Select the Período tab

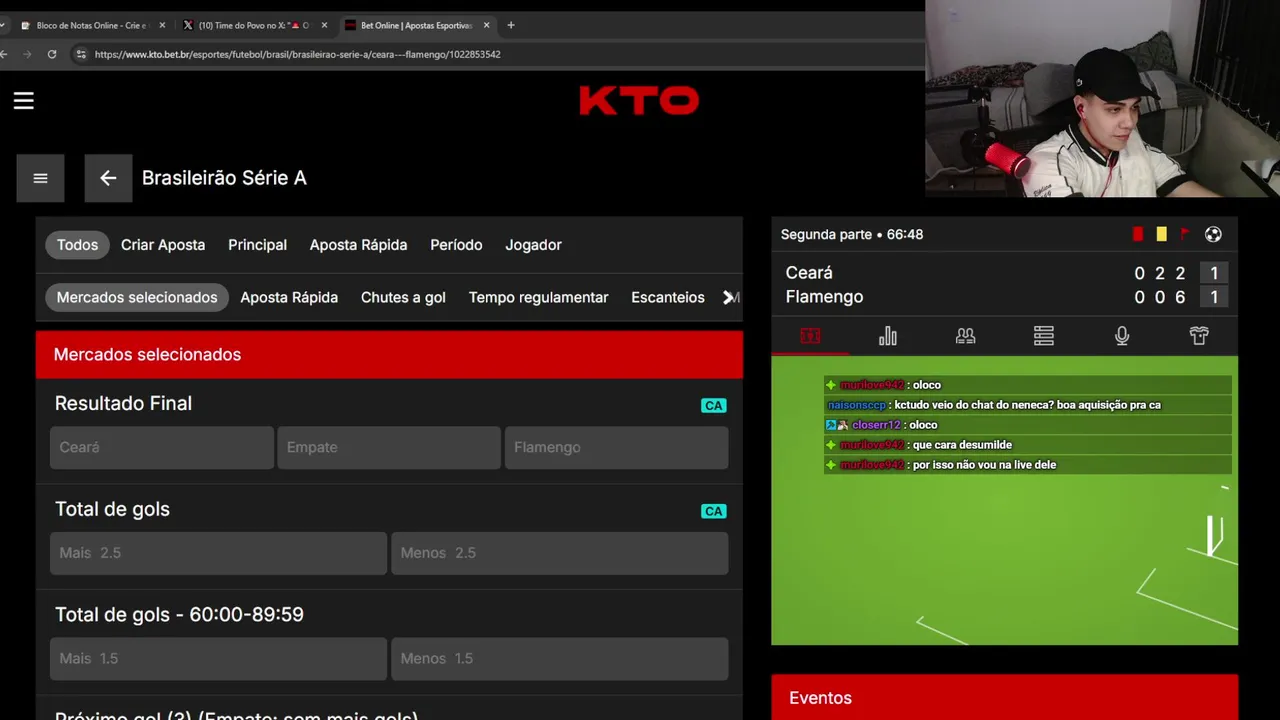(456, 245)
